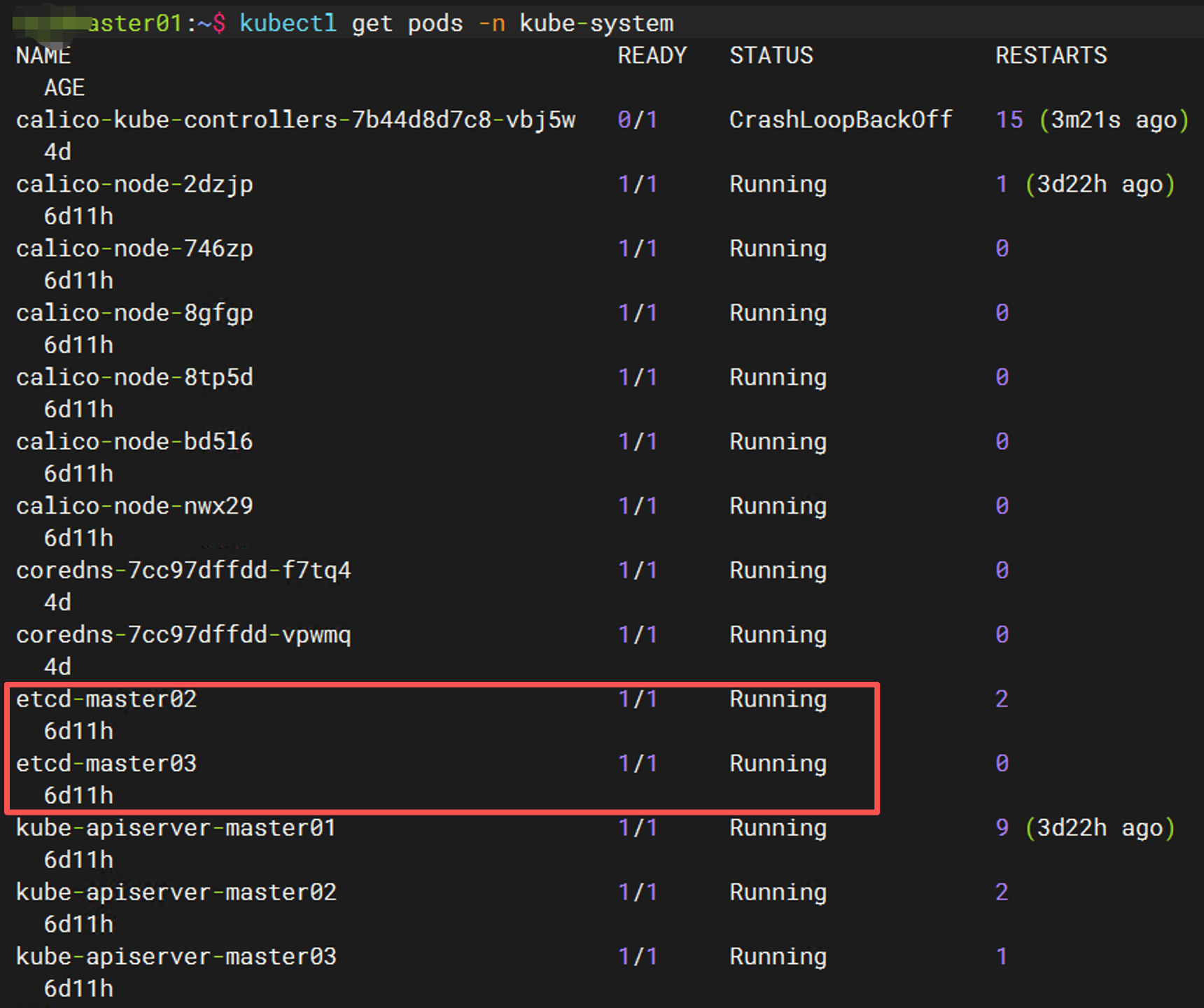This screenshot has width=1204, height=1008.
Task: Click the STATUS column header
Action: coord(771,55)
